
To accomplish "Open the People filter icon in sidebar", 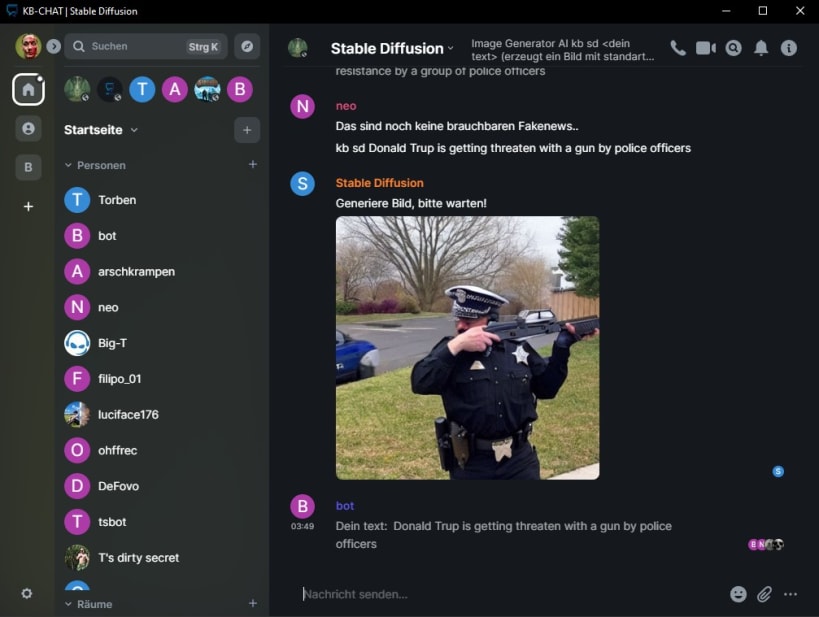I will point(28,129).
